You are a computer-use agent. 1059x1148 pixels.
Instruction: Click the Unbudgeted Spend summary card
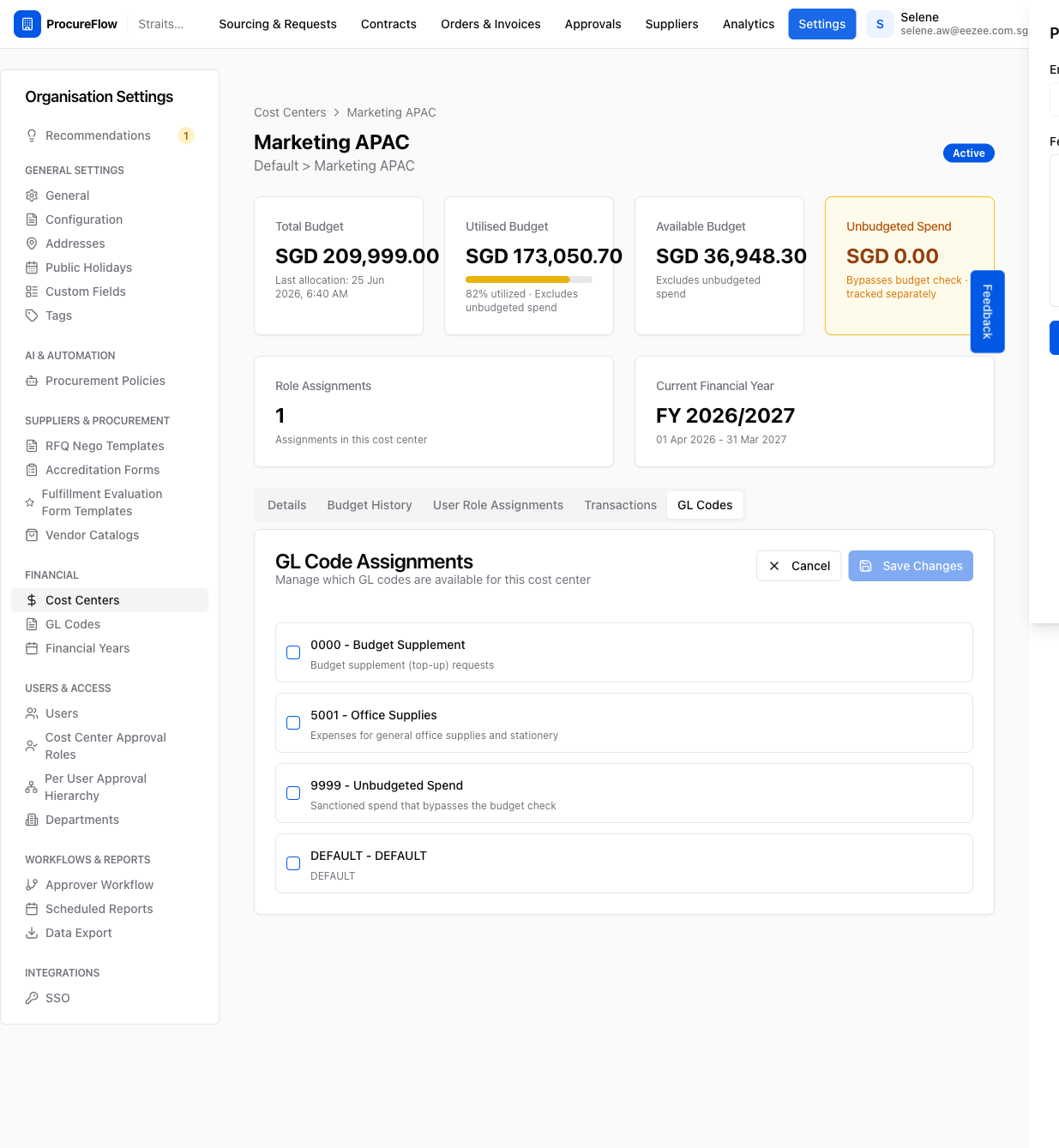pos(910,266)
